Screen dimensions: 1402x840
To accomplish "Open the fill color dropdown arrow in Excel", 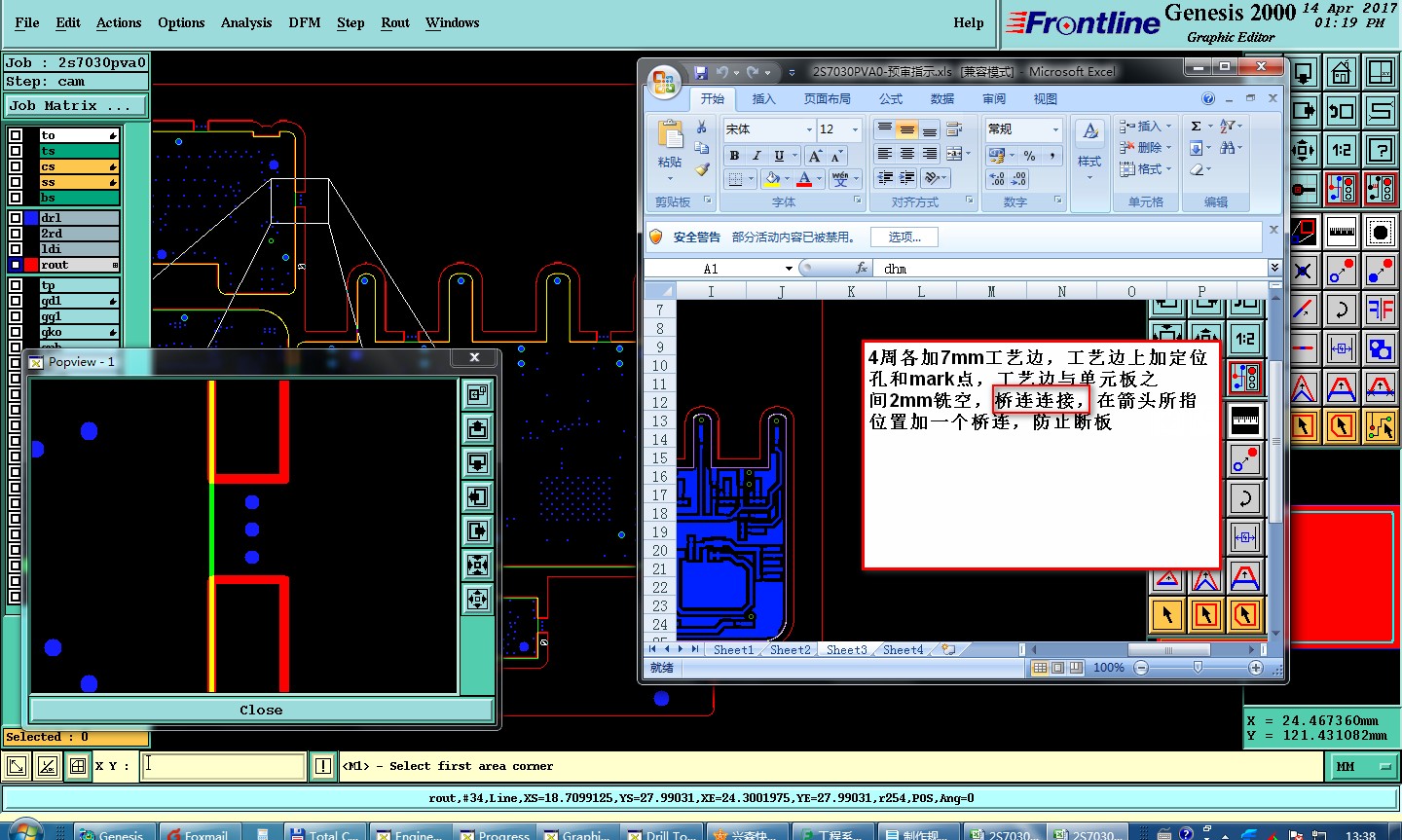I will pos(788,179).
